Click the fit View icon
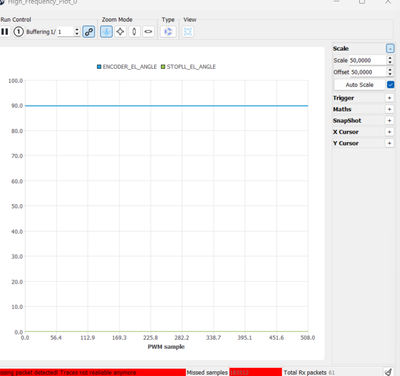400x376 pixels. (x=188, y=32)
